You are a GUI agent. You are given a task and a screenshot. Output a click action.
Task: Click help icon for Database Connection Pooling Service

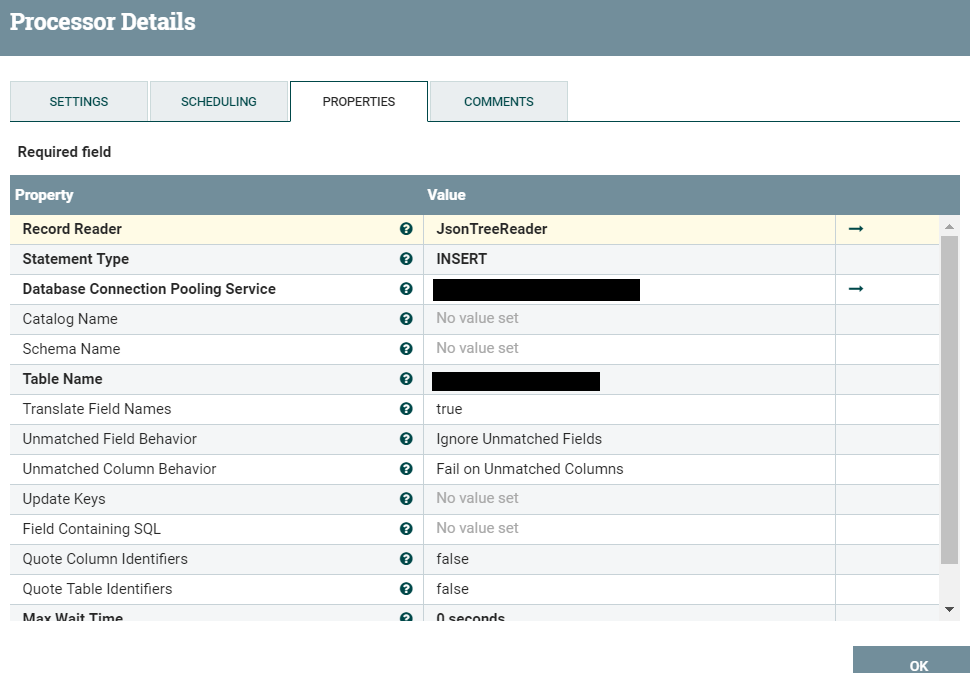pos(406,289)
